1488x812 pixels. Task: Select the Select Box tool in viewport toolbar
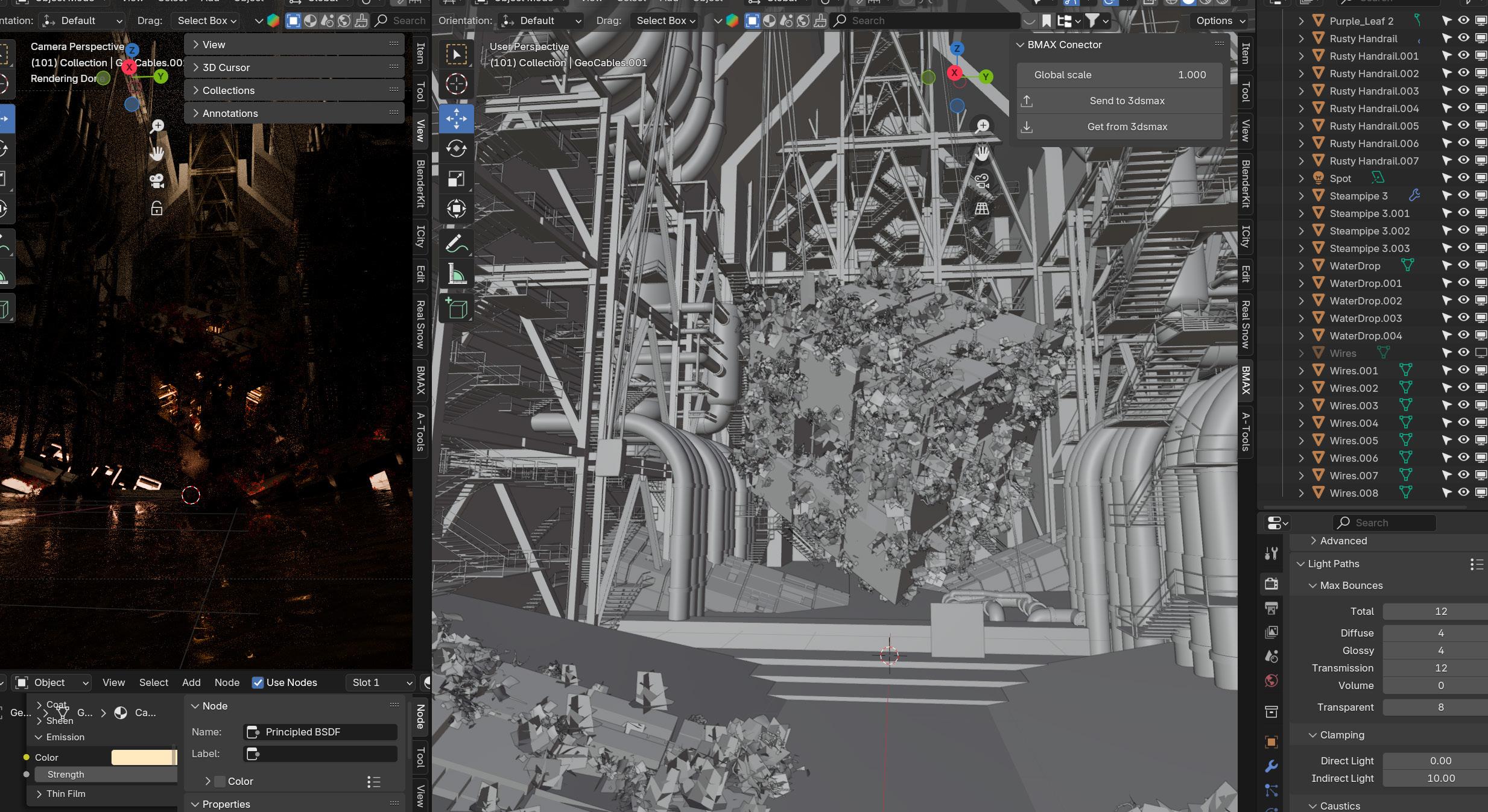(x=456, y=54)
